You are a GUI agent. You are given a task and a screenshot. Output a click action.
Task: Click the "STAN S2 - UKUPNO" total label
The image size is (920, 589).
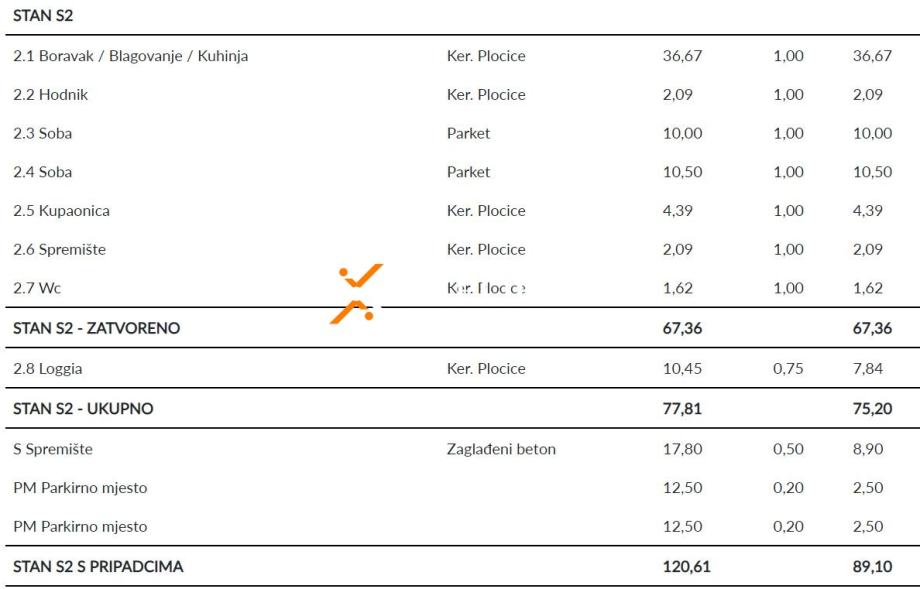[x=83, y=409]
